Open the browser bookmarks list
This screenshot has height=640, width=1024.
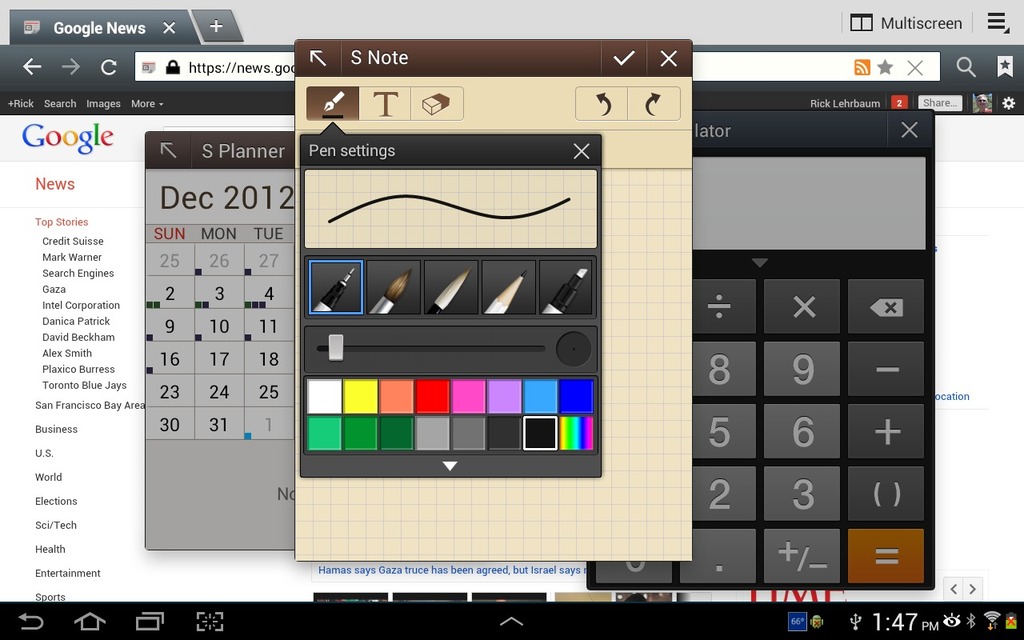1004,67
